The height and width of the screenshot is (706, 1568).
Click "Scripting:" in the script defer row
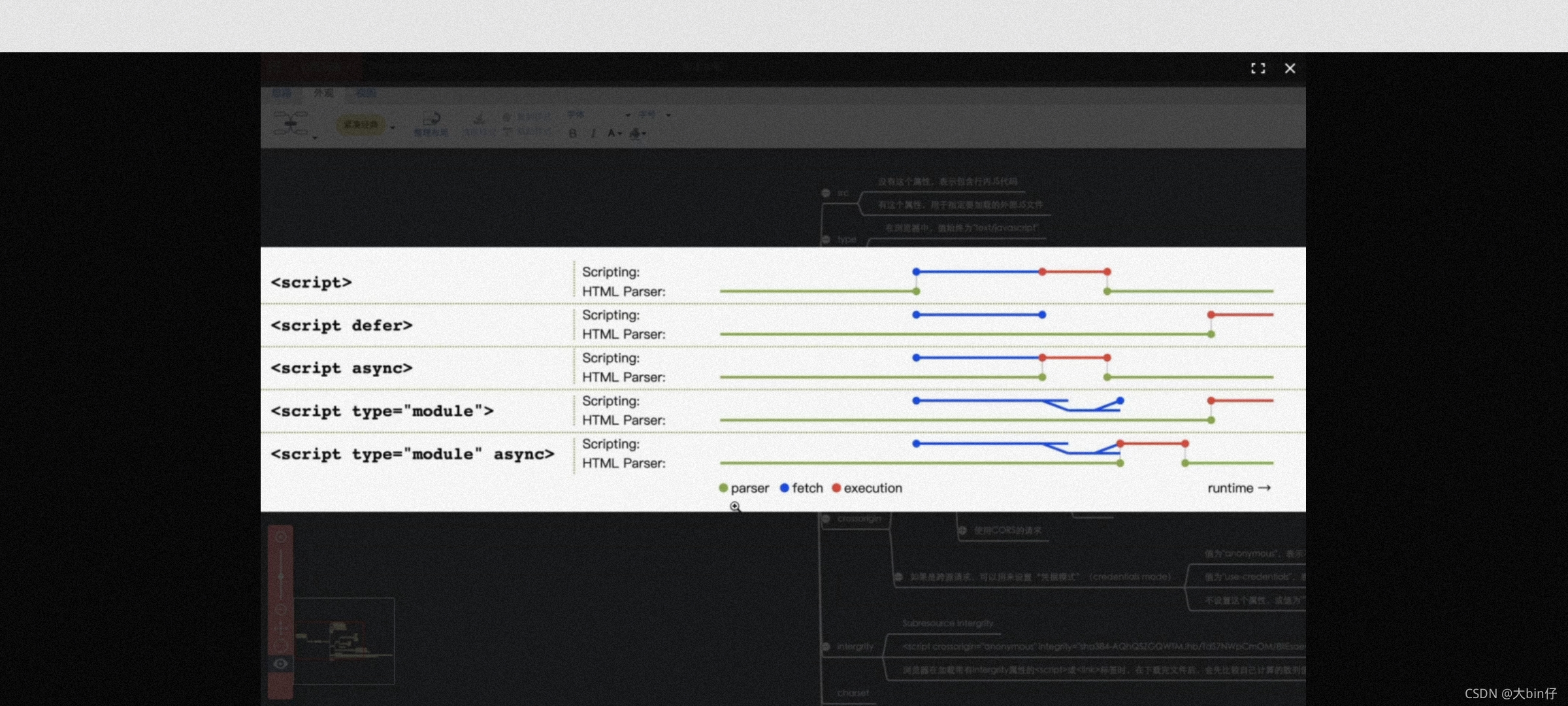(x=611, y=315)
